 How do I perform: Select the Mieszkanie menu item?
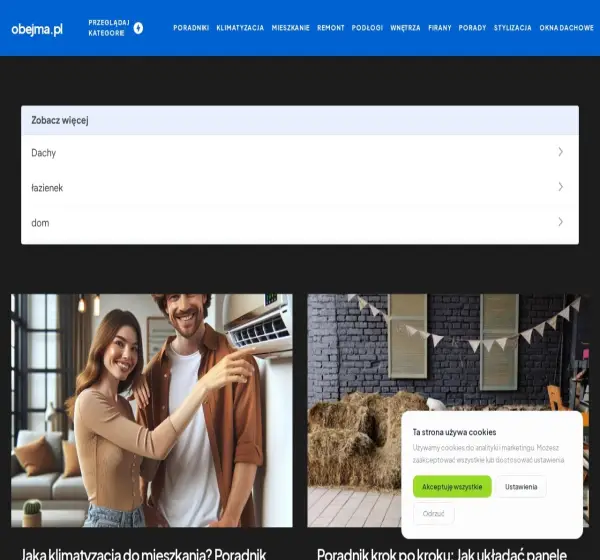click(x=290, y=28)
